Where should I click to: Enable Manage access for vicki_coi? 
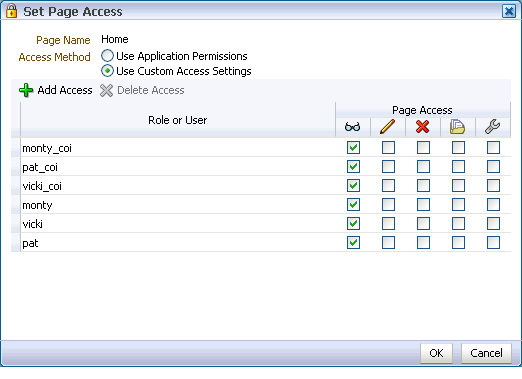(493, 186)
